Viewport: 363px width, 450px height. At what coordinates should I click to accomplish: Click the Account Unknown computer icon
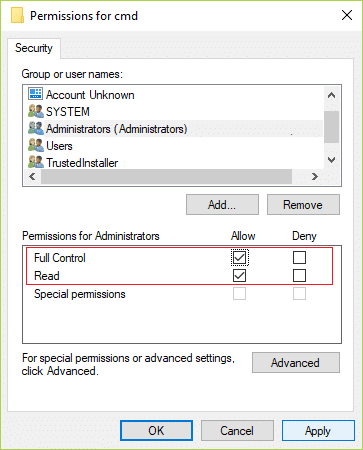pos(35,94)
